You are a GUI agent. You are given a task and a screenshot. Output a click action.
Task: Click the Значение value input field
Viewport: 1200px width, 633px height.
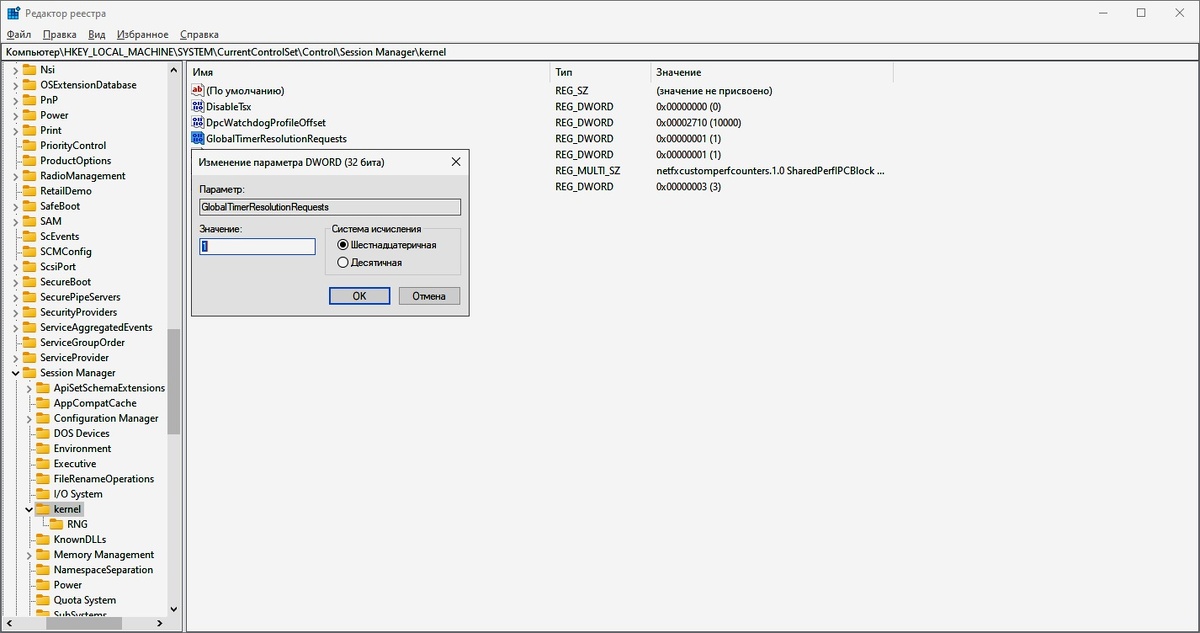point(257,246)
